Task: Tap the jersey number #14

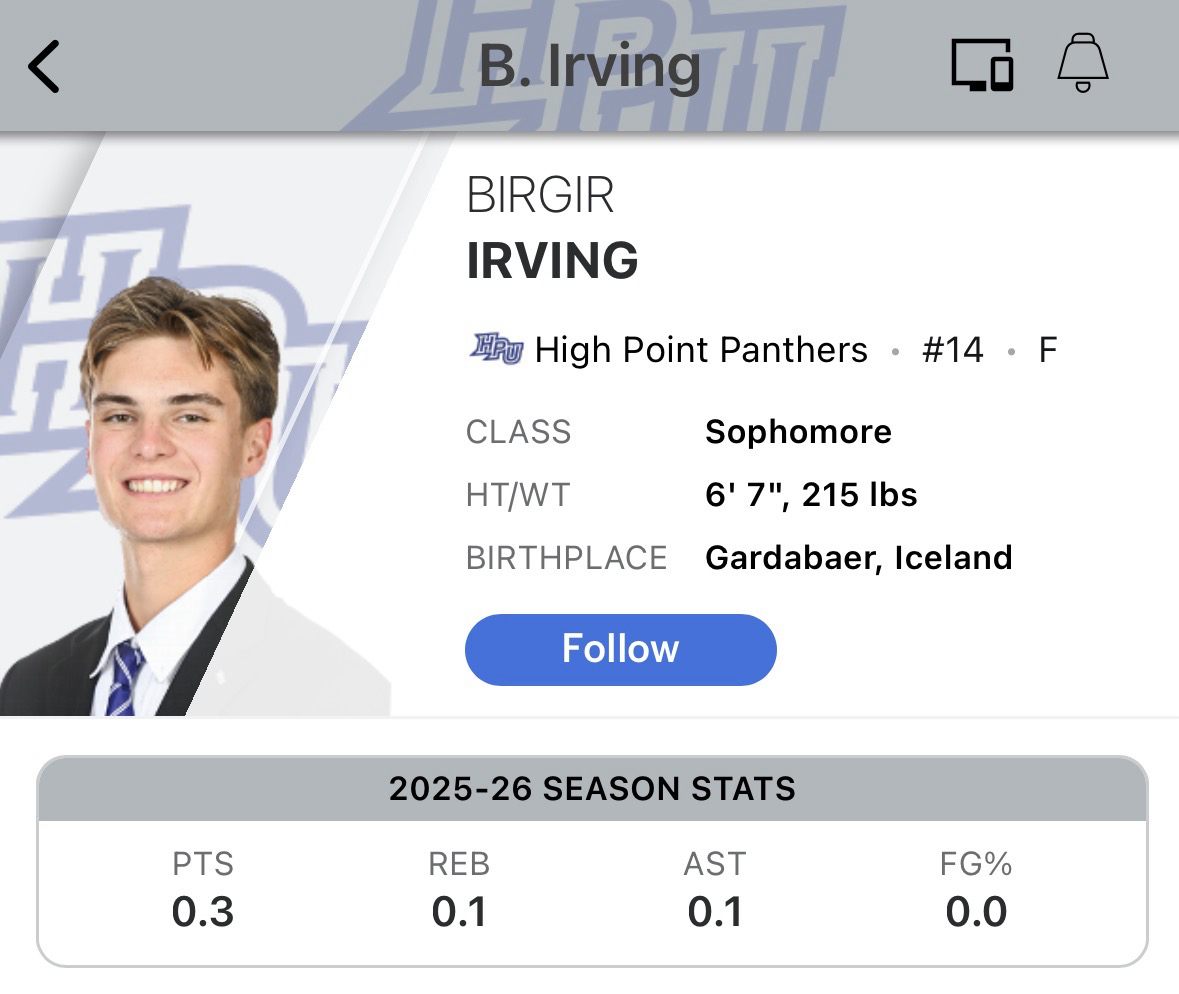Action: [x=952, y=350]
